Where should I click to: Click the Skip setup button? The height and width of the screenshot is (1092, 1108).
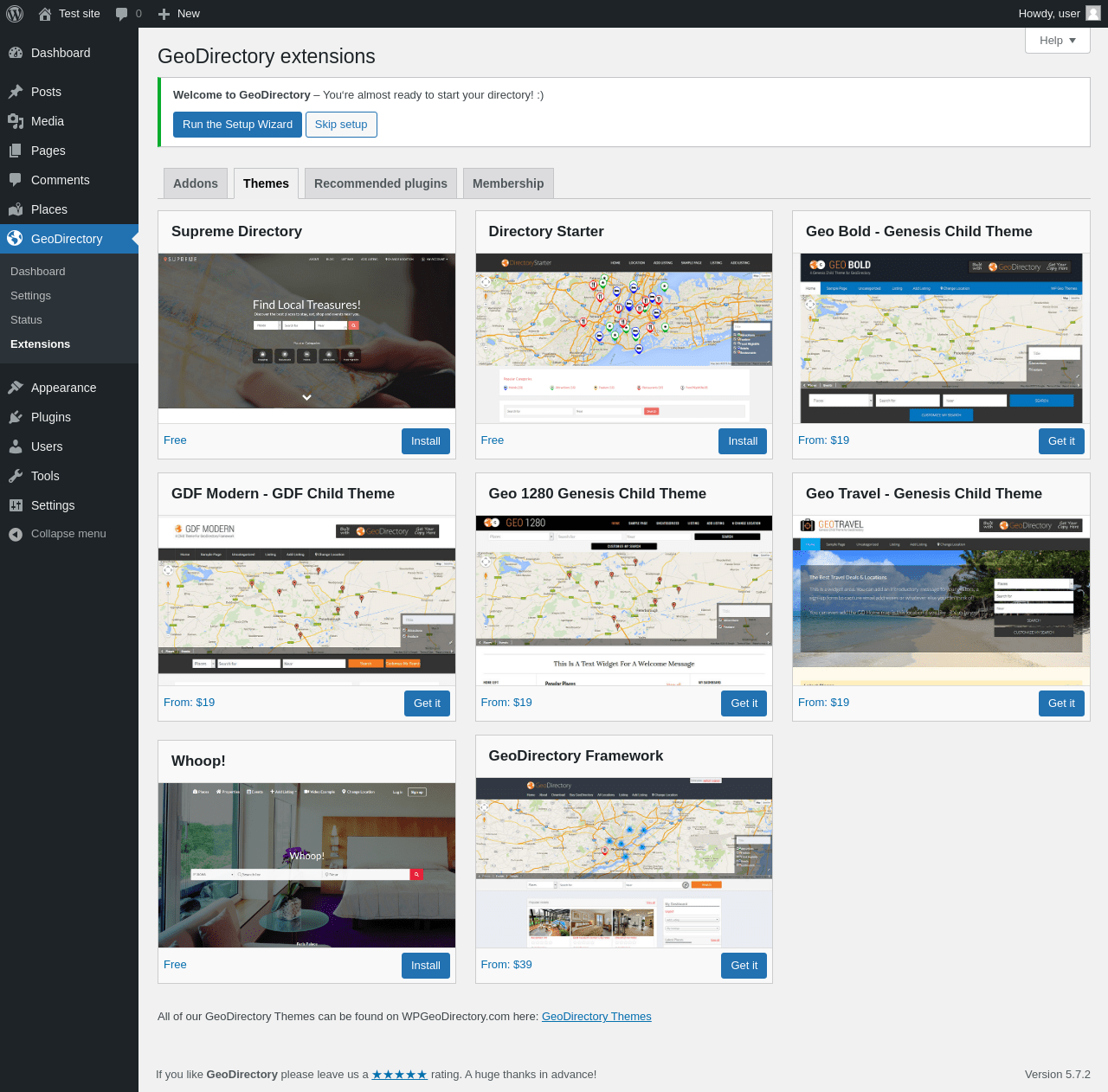tap(341, 125)
